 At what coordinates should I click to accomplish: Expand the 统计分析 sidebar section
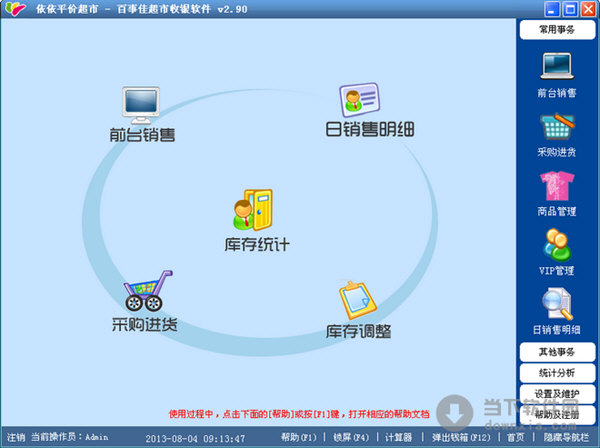coord(557,373)
